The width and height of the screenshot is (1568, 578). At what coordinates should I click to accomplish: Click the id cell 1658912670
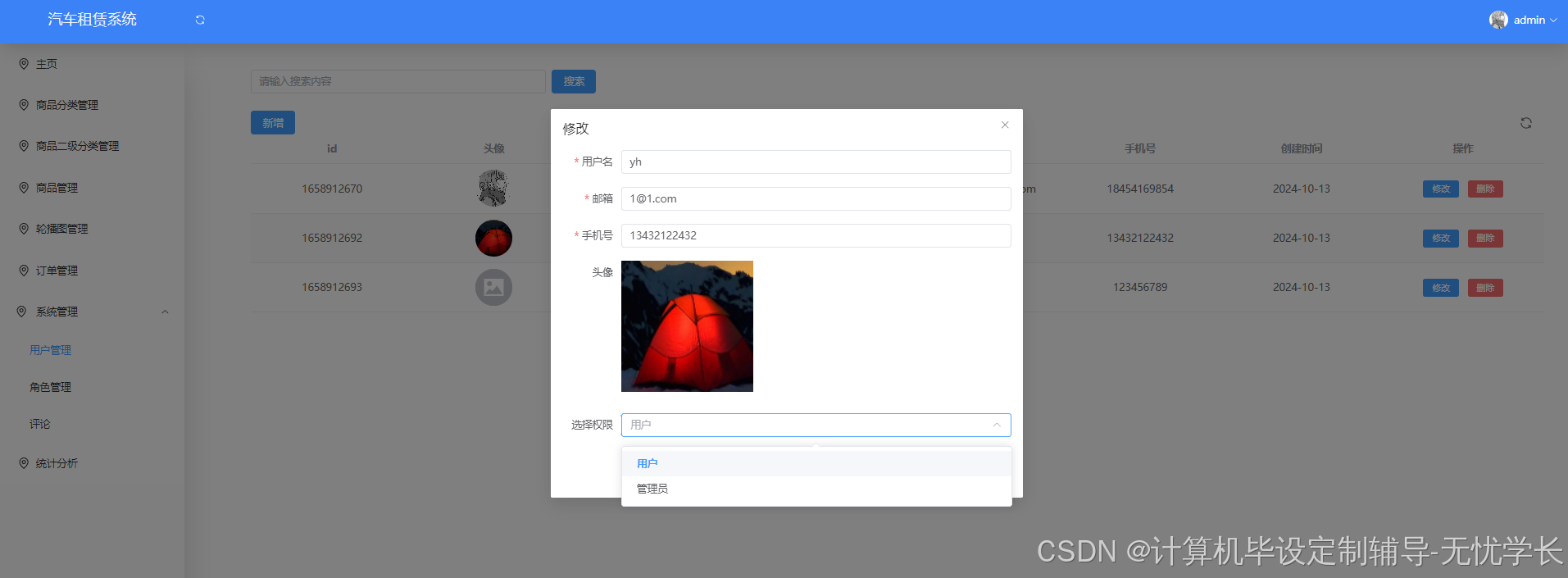tap(332, 189)
